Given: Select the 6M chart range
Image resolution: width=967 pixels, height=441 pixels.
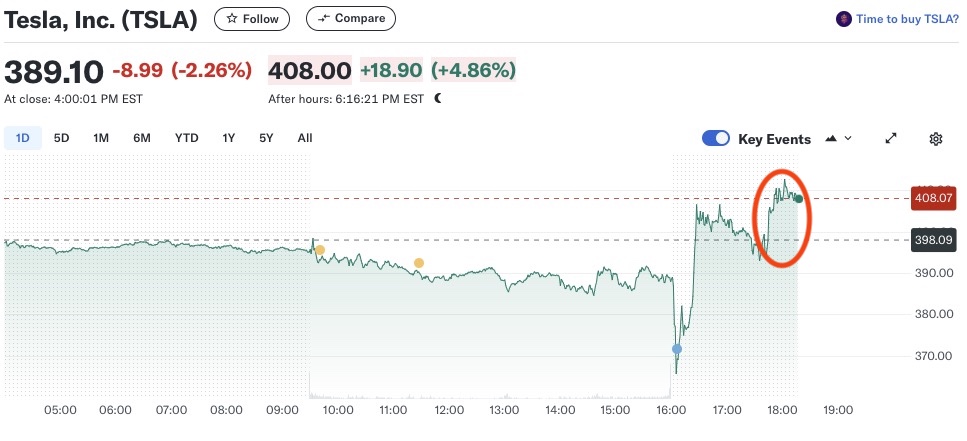Looking at the screenshot, I should [x=142, y=138].
